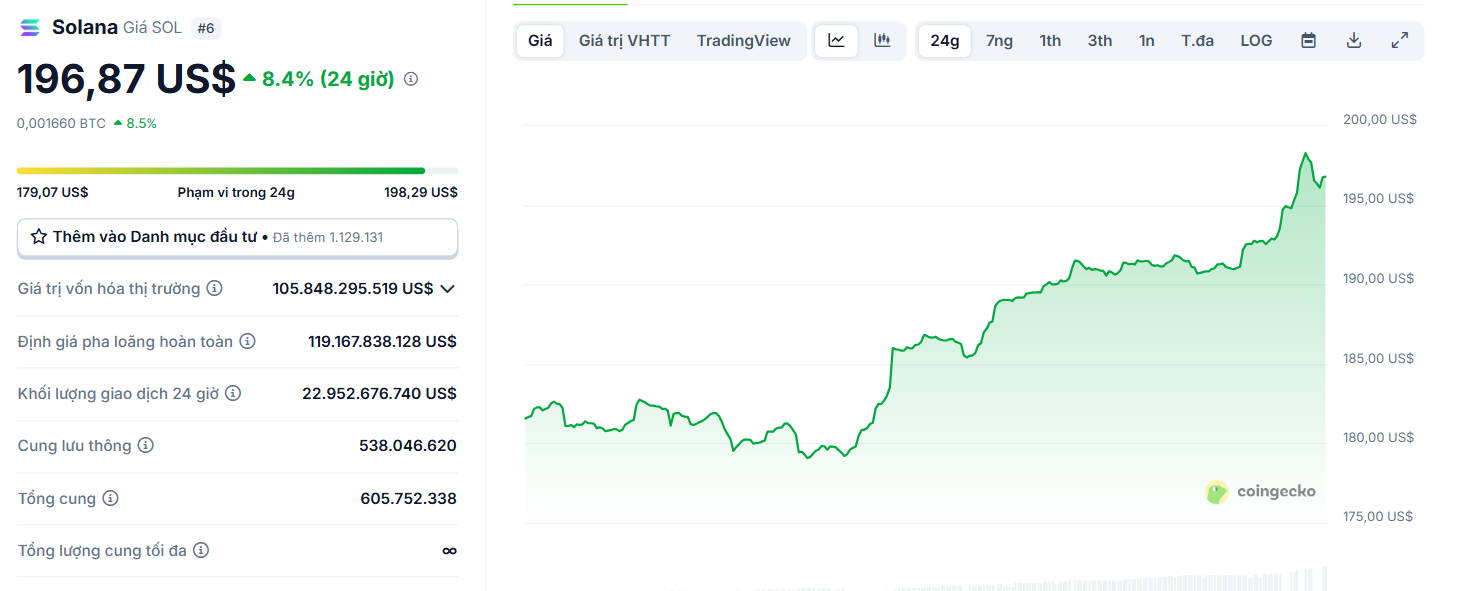Click the 179,07 US$ low value
Screen dimensions: 1467x591
tap(52, 192)
